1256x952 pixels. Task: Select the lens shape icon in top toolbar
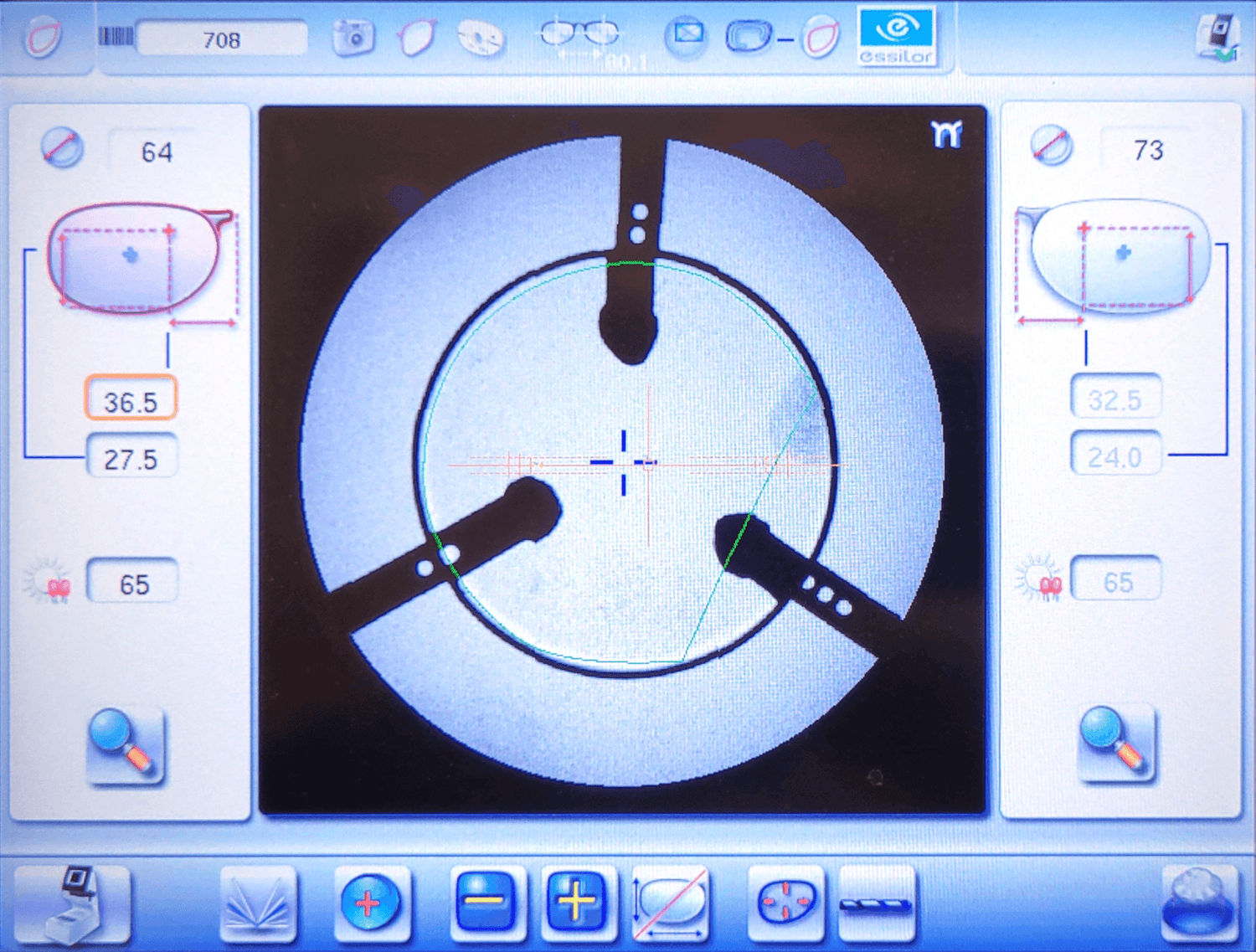pyautogui.click(x=416, y=38)
